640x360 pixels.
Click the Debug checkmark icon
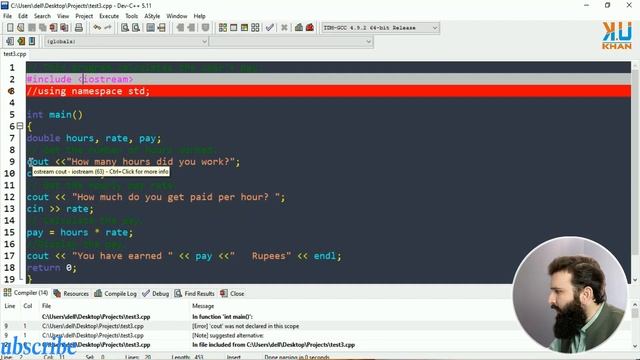click(270, 28)
